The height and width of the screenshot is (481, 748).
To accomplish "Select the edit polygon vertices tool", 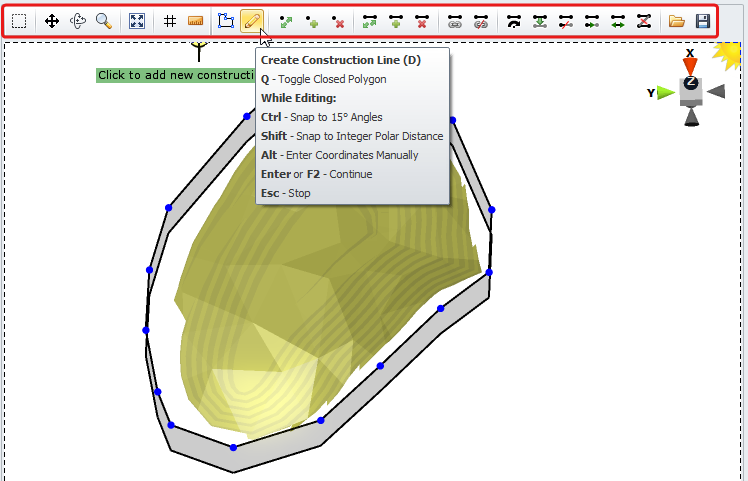I will (226, 21).
